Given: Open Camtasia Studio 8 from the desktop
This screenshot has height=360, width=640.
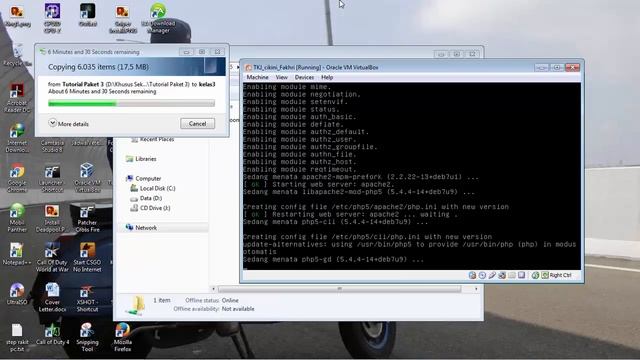Looking at the screenshot, I should click(x=52, y=146).
